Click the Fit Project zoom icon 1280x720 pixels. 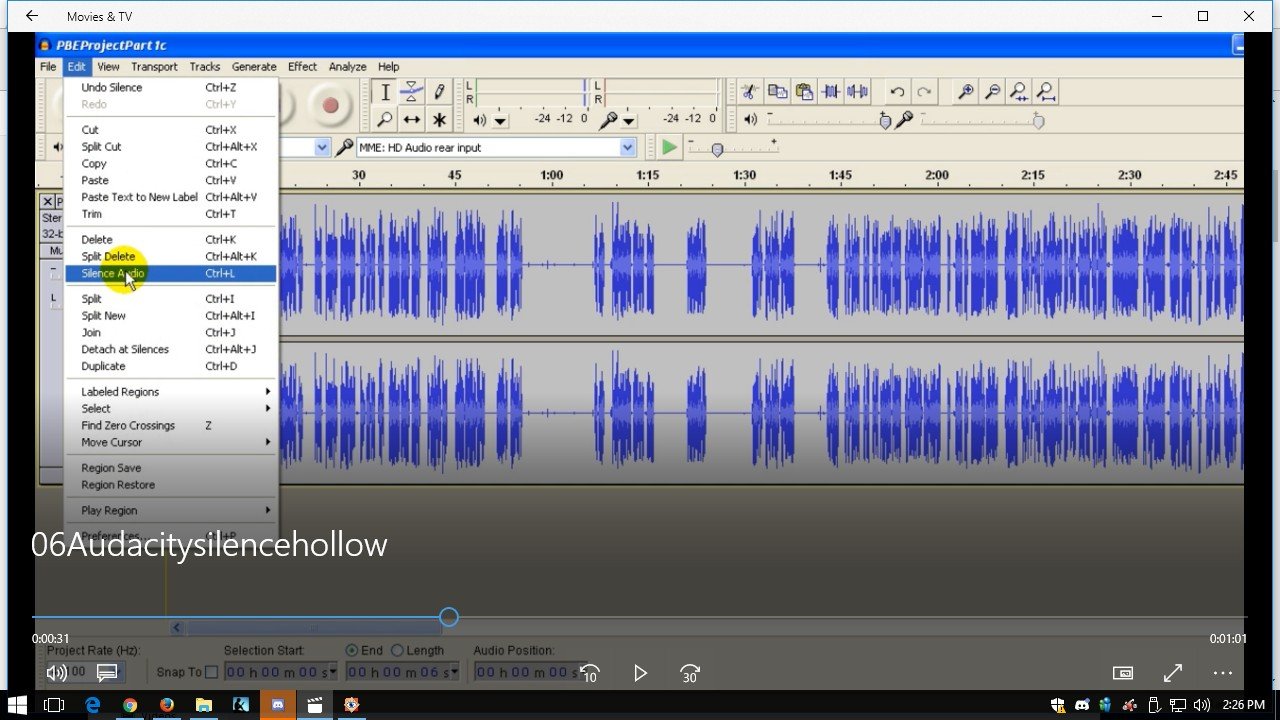coord(1046,92)
